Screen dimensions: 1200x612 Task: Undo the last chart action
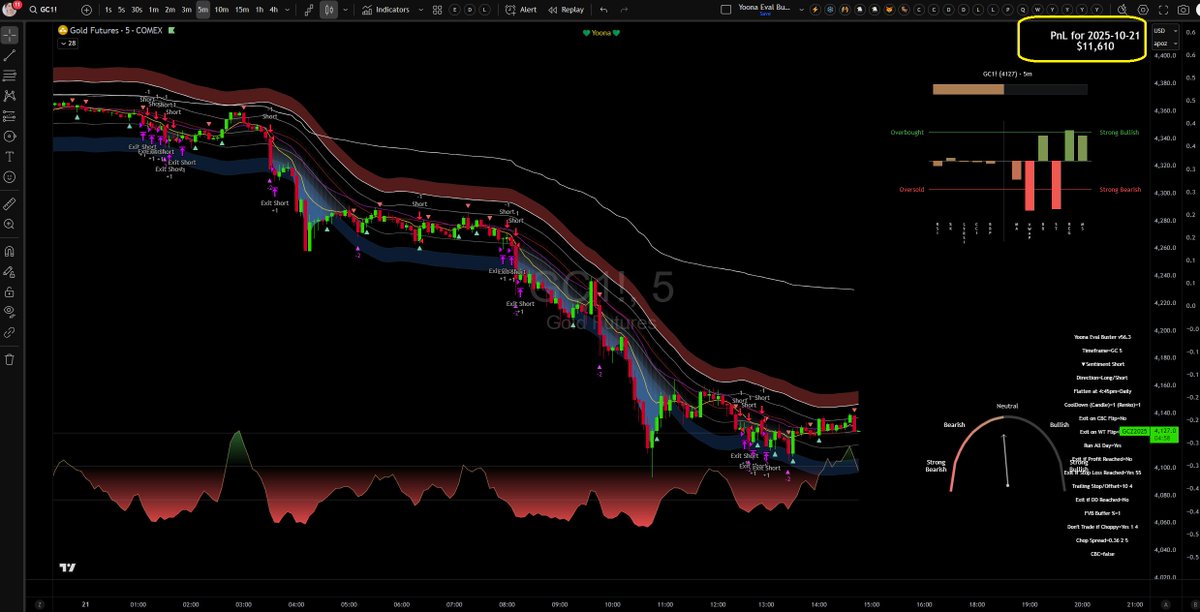pos(605,9)
